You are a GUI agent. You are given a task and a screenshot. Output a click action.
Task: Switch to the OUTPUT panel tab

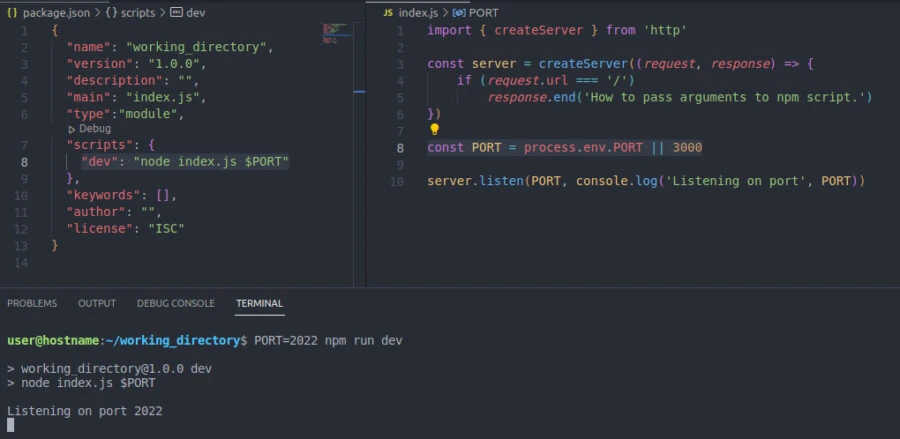click(97, 303)
